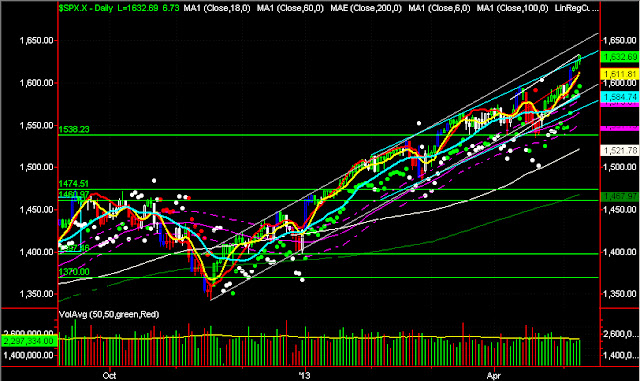Select the L=1632.69 last price text
This screenshot has height=381, width=640.
click(x=138, y=8)
